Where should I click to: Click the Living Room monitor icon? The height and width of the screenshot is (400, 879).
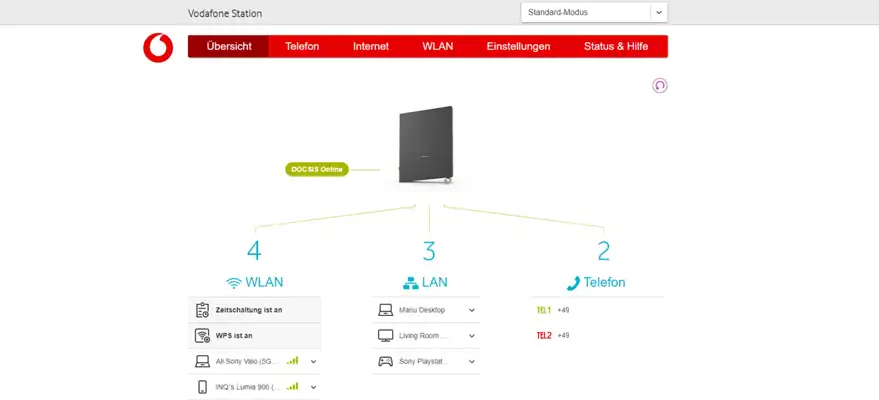click(x=385, y=336)
